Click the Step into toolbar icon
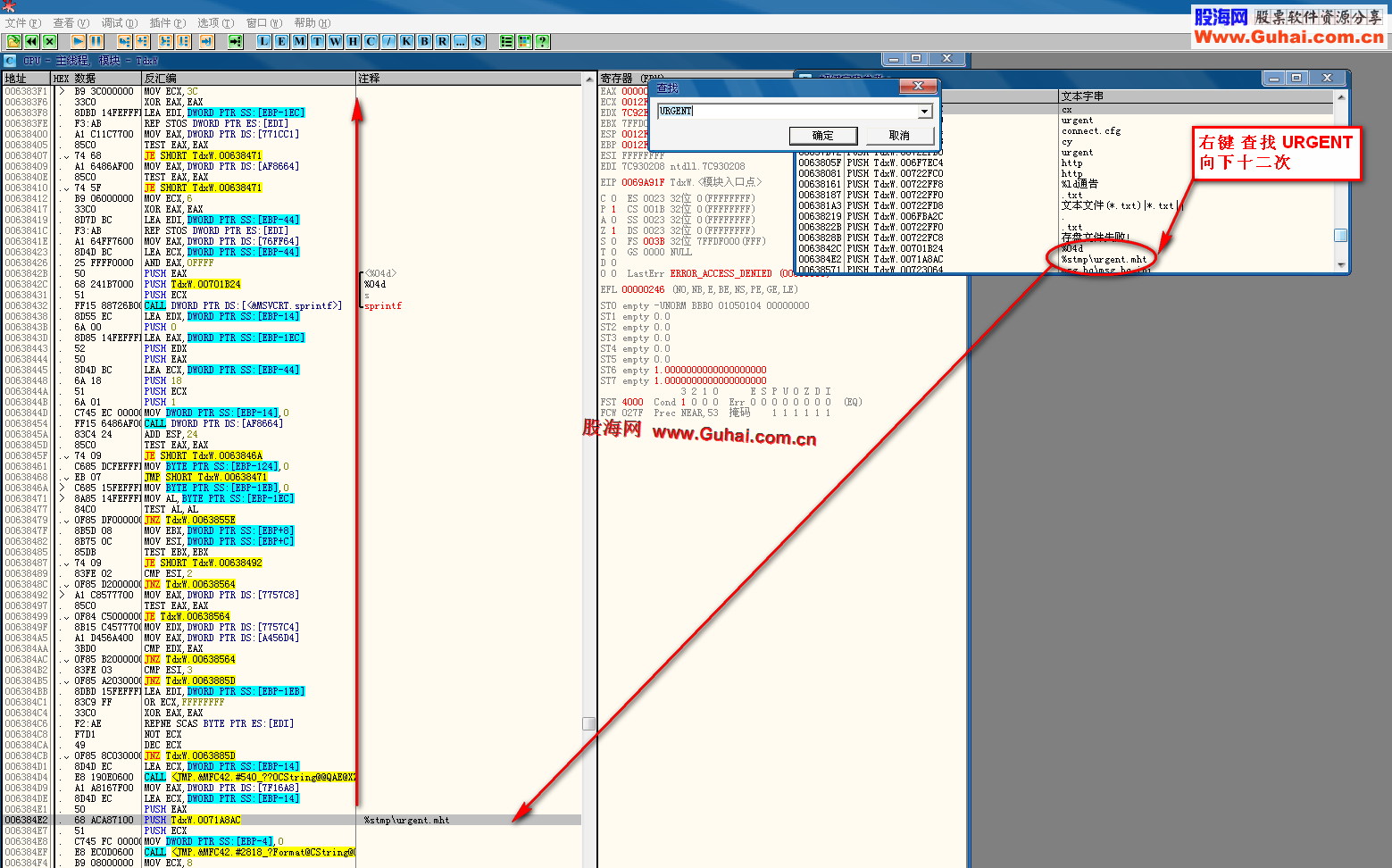The height and width of the screenshot is (868, 1392). click(125, 41)
